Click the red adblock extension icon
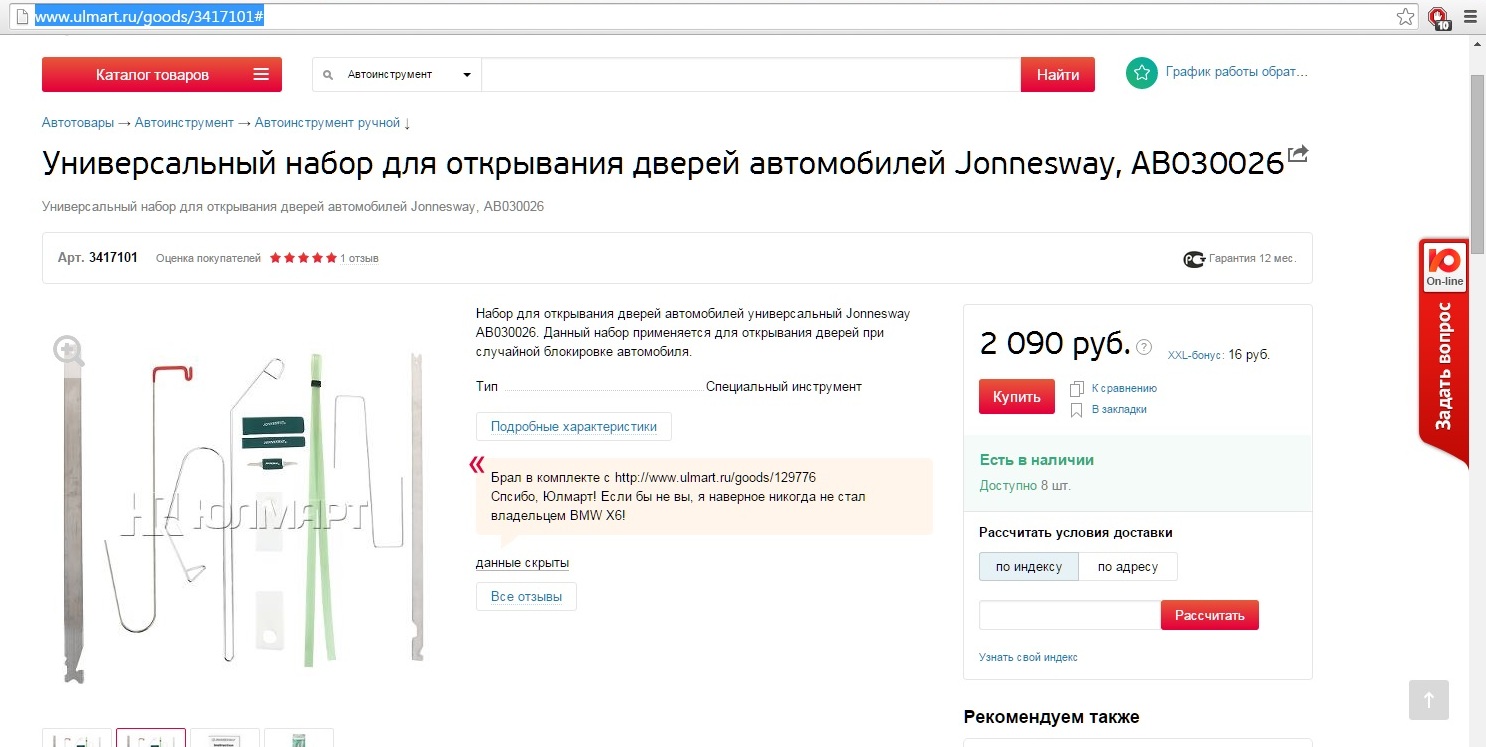This screenshot has height=747, width=1486. pos(1438,17)
